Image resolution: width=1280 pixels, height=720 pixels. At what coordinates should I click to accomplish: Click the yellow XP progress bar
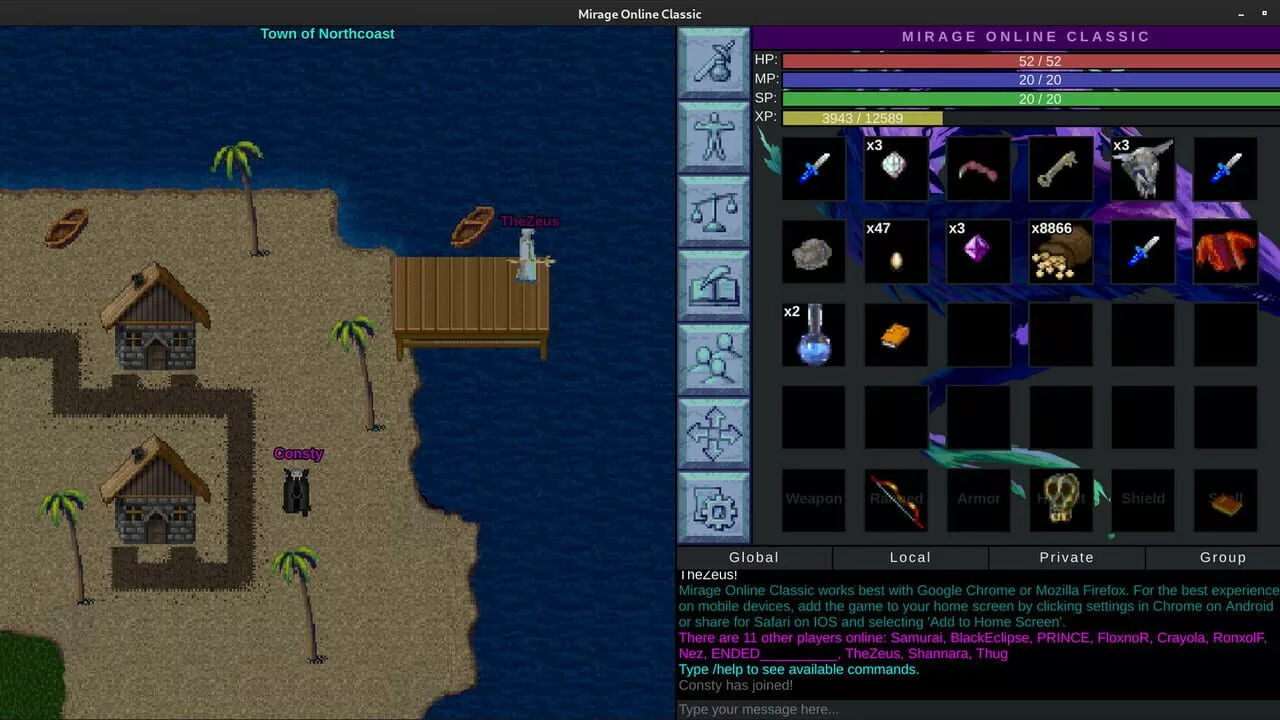[862, 118]
